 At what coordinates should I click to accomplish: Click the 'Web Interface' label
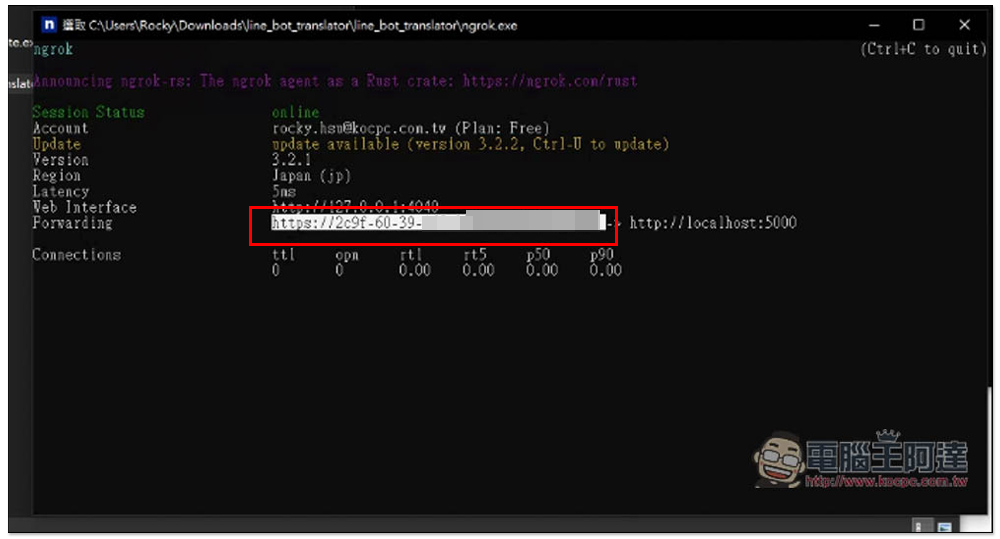(x=85, y=207)
